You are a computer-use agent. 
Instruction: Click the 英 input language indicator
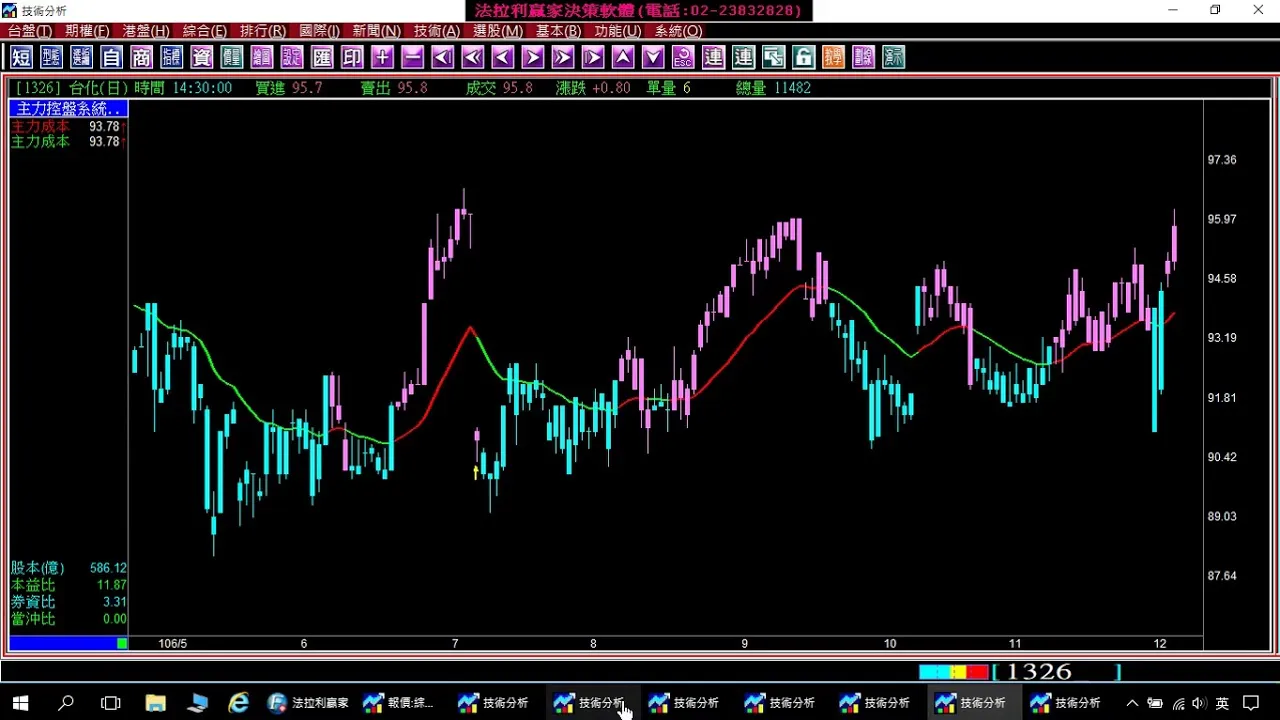[1221, 703]
